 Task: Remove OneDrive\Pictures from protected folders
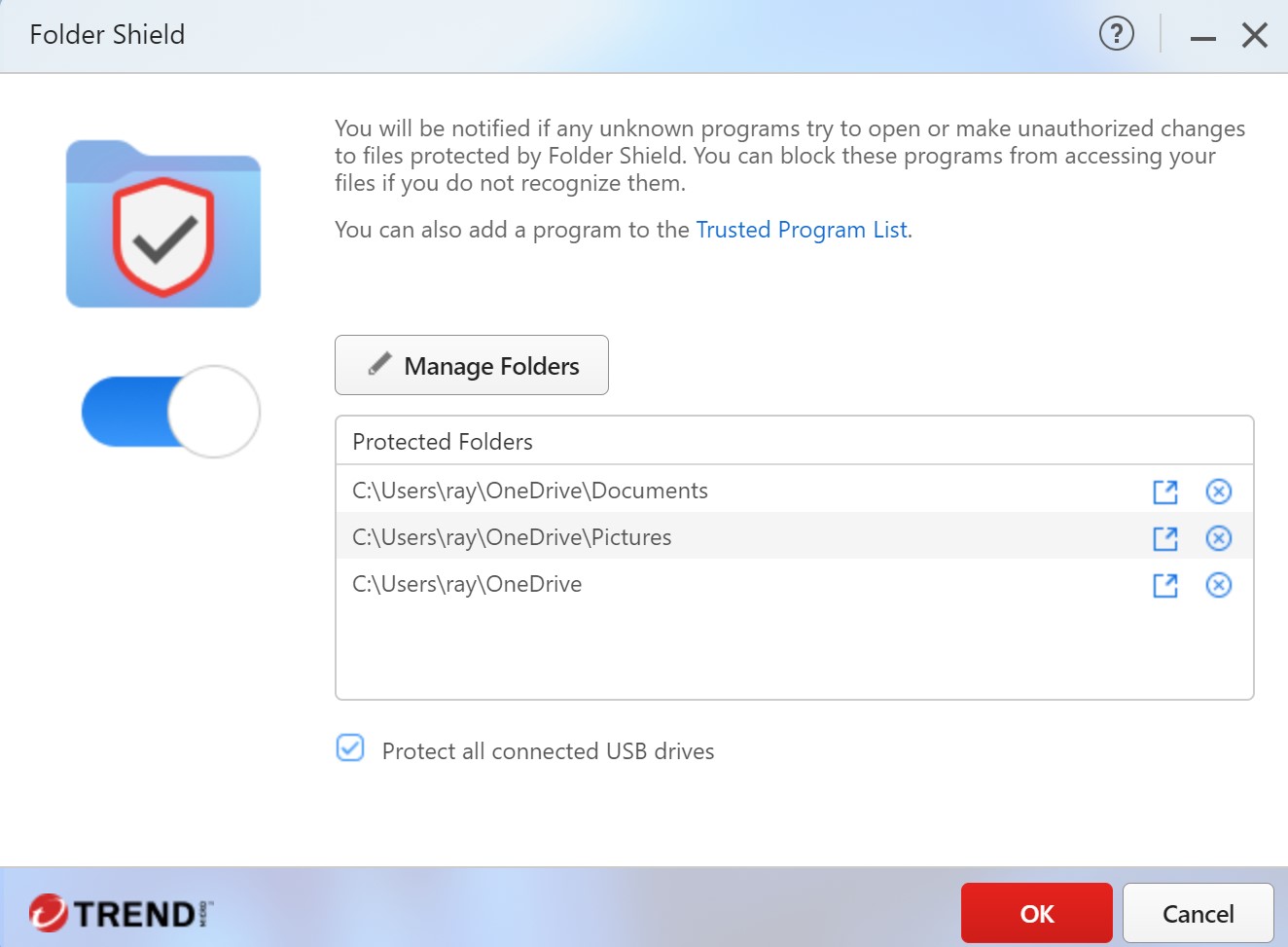click(x=1218, y=539)
